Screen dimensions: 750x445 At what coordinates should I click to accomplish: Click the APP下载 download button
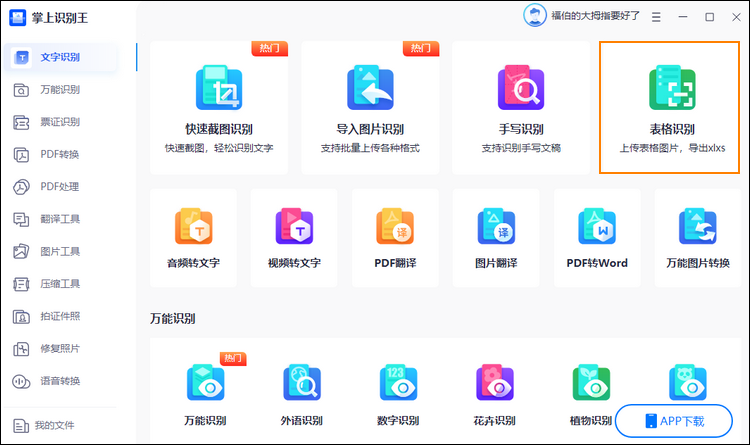pyautogui.click(x=674, y=421)
